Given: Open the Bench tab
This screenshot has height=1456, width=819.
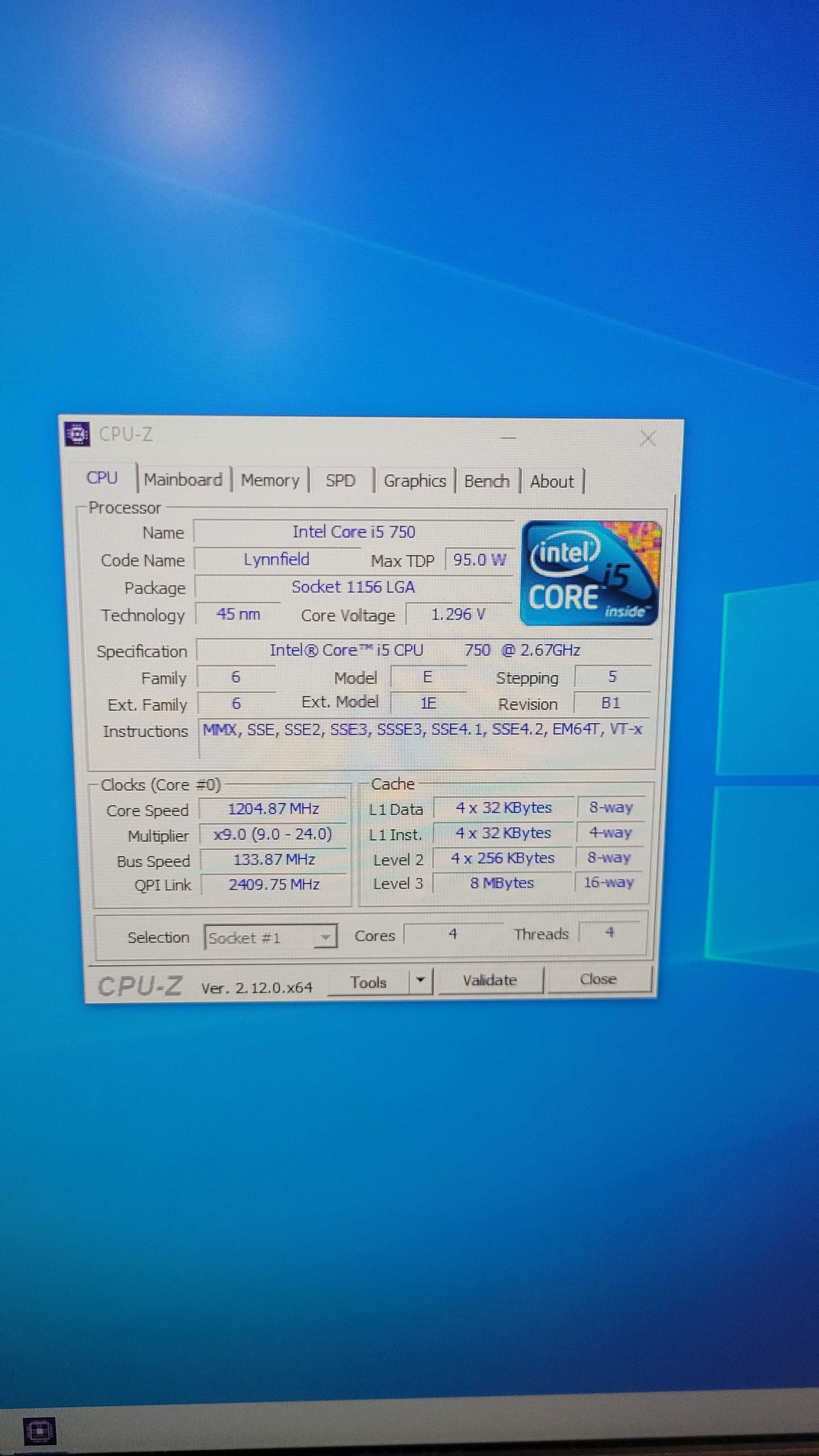Looking at the screenshot, I should tap(487, 482).
